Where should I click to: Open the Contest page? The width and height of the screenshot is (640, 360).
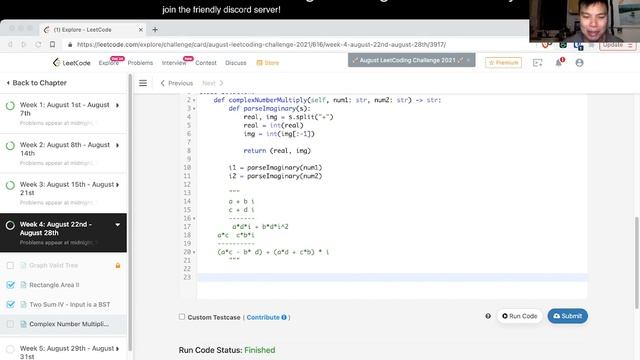(206, 63)
